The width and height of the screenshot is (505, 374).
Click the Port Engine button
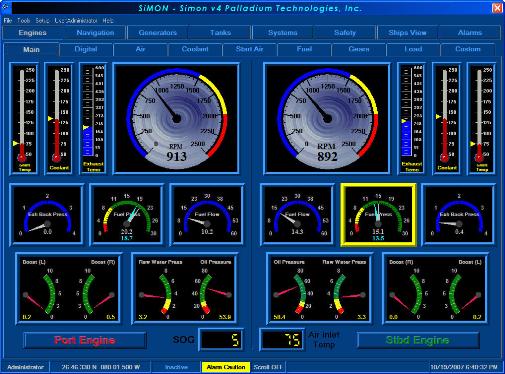coord(85,340)
